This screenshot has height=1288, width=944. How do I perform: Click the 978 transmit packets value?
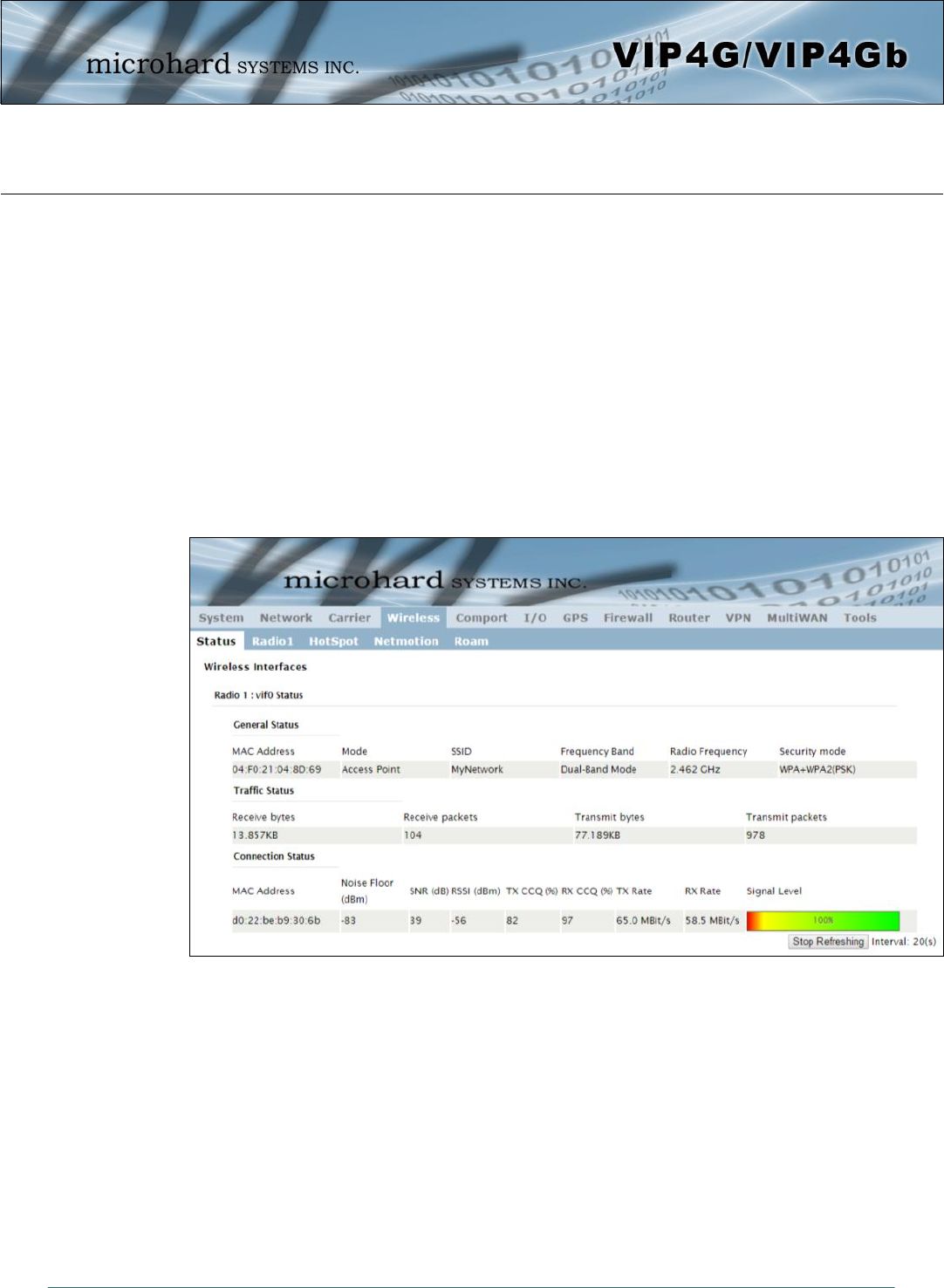point(756,835)
